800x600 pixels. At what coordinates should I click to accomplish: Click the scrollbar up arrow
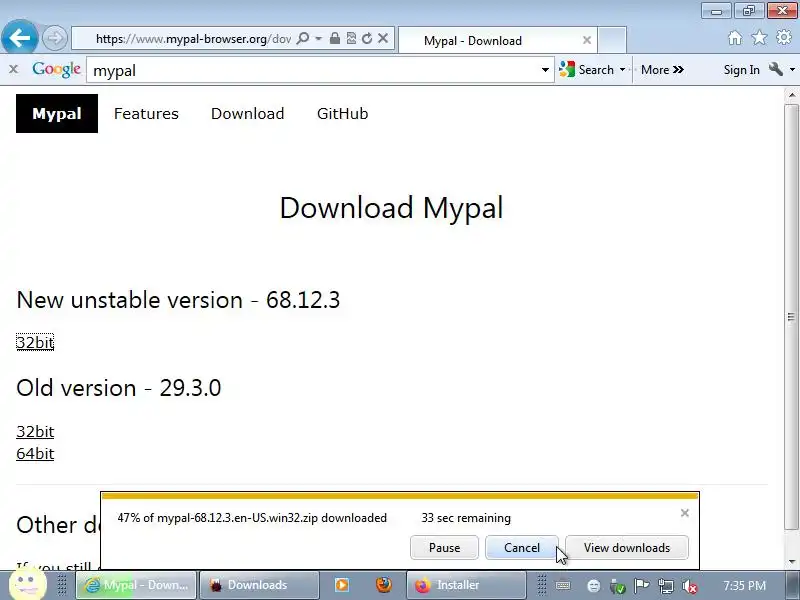[x=792, y=95]
